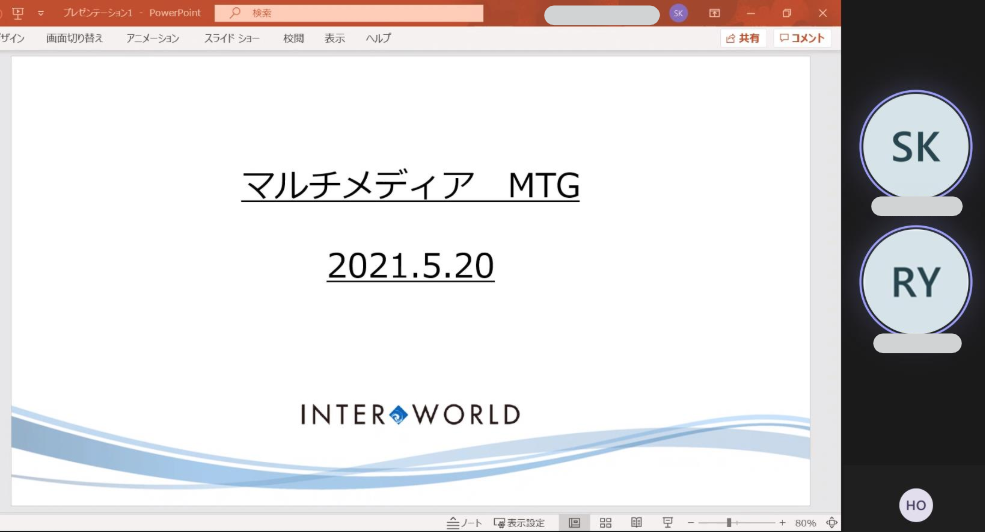
Task: Open the 表示 tab
Action: point(335,38)
